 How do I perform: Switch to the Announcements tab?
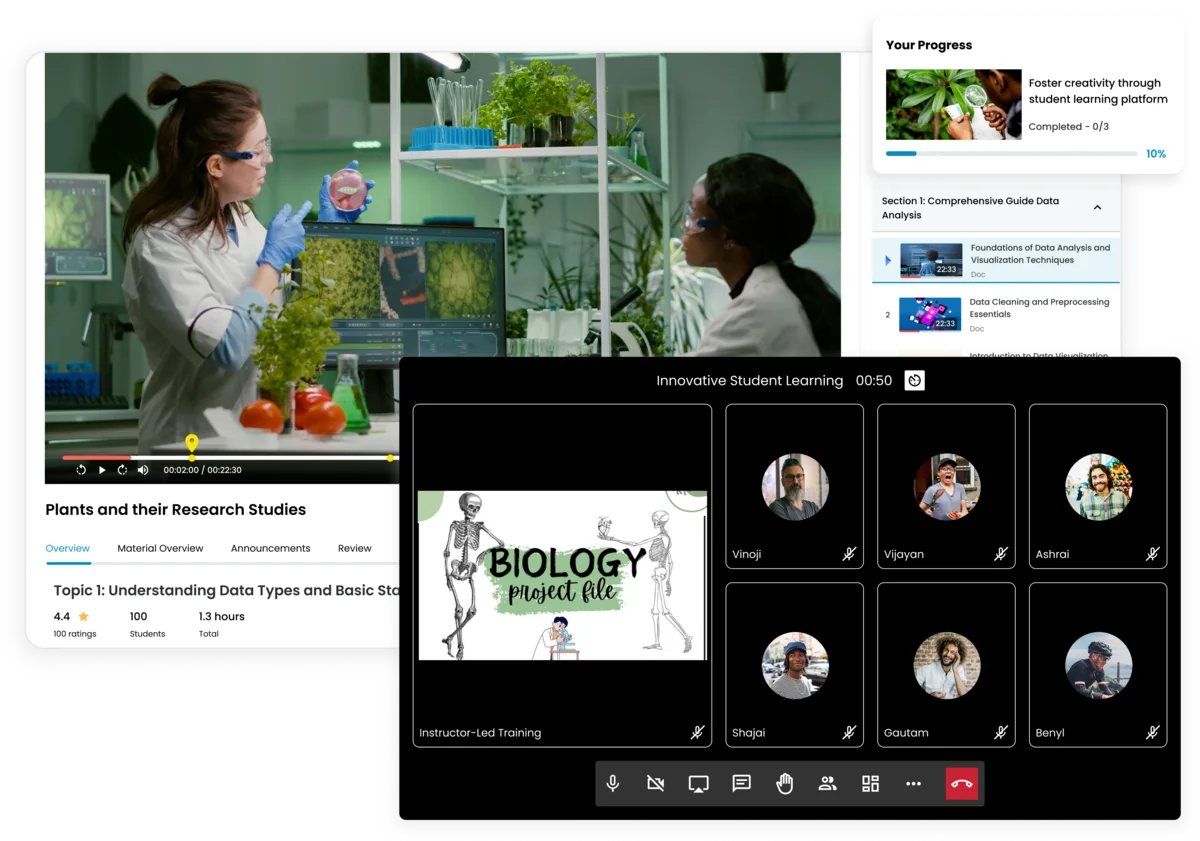pyautogui.click(x=270, y=548)
